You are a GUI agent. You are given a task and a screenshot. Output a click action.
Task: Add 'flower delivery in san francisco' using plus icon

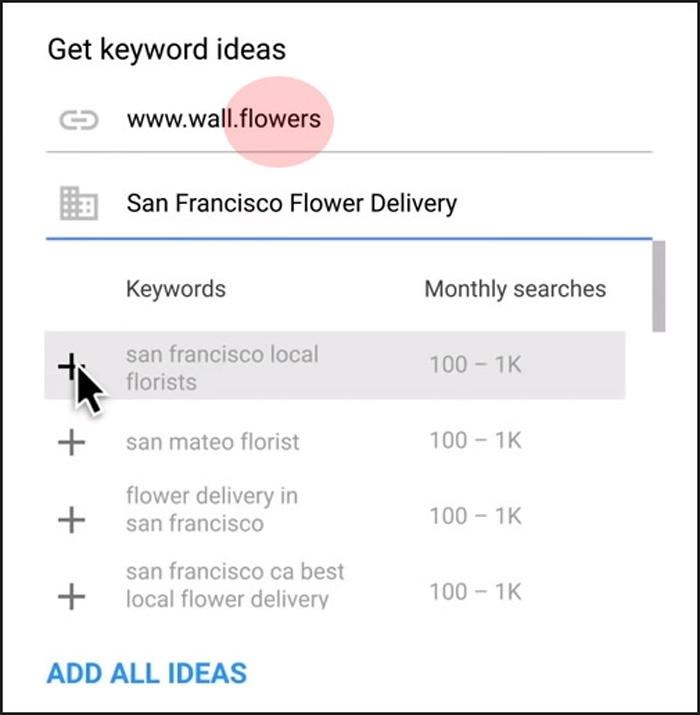[x=72, y=519]
